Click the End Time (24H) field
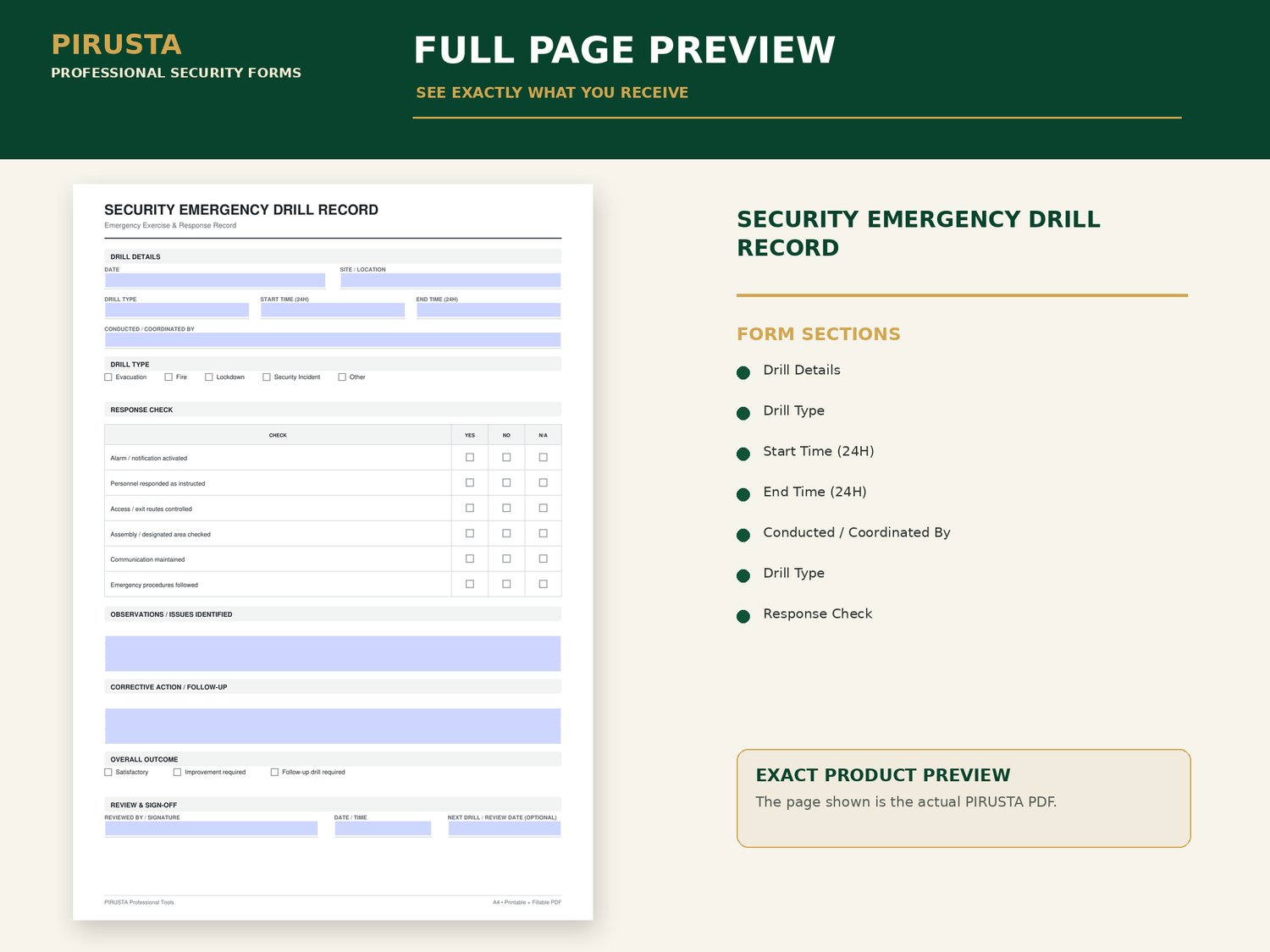This screenshot has width=1270, height=952. (x=489, y=310)
